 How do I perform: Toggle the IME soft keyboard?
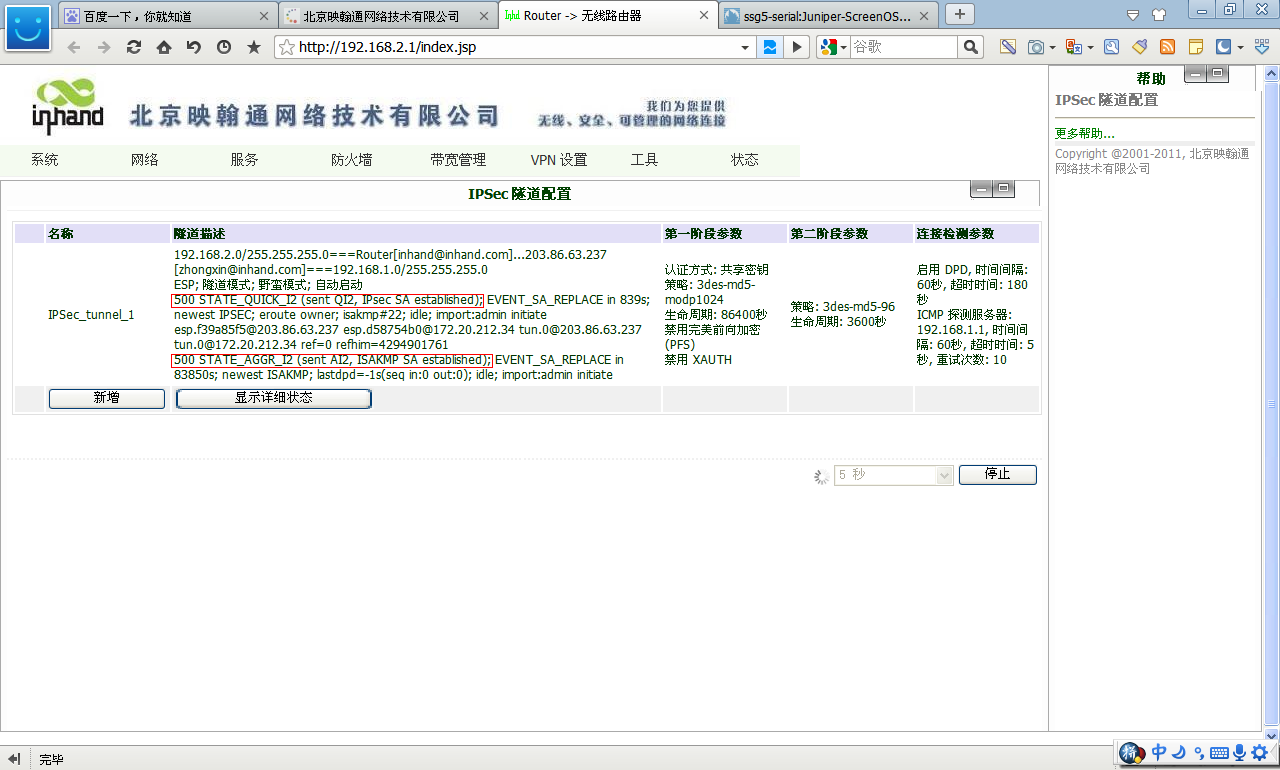(x=1219, y=752)
